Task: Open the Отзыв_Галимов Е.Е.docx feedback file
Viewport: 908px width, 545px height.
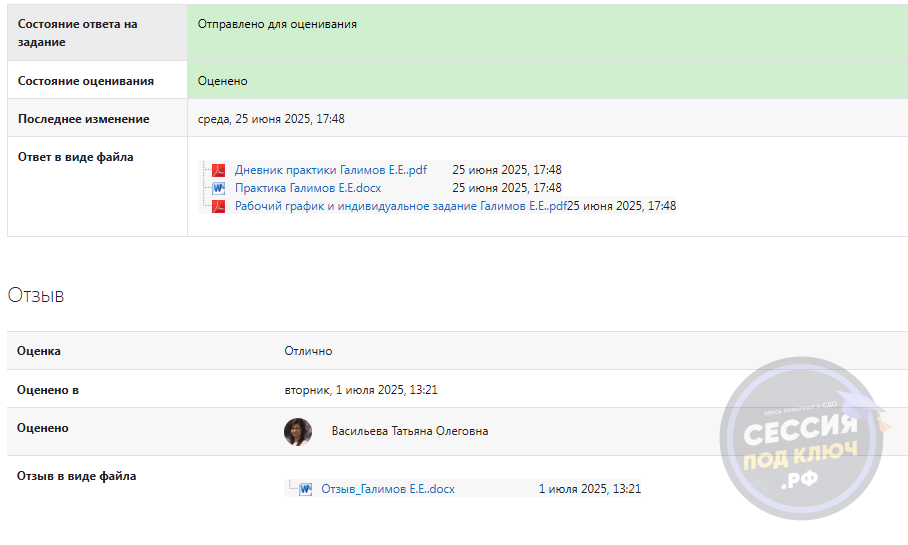Action: [x=388, y=489]
